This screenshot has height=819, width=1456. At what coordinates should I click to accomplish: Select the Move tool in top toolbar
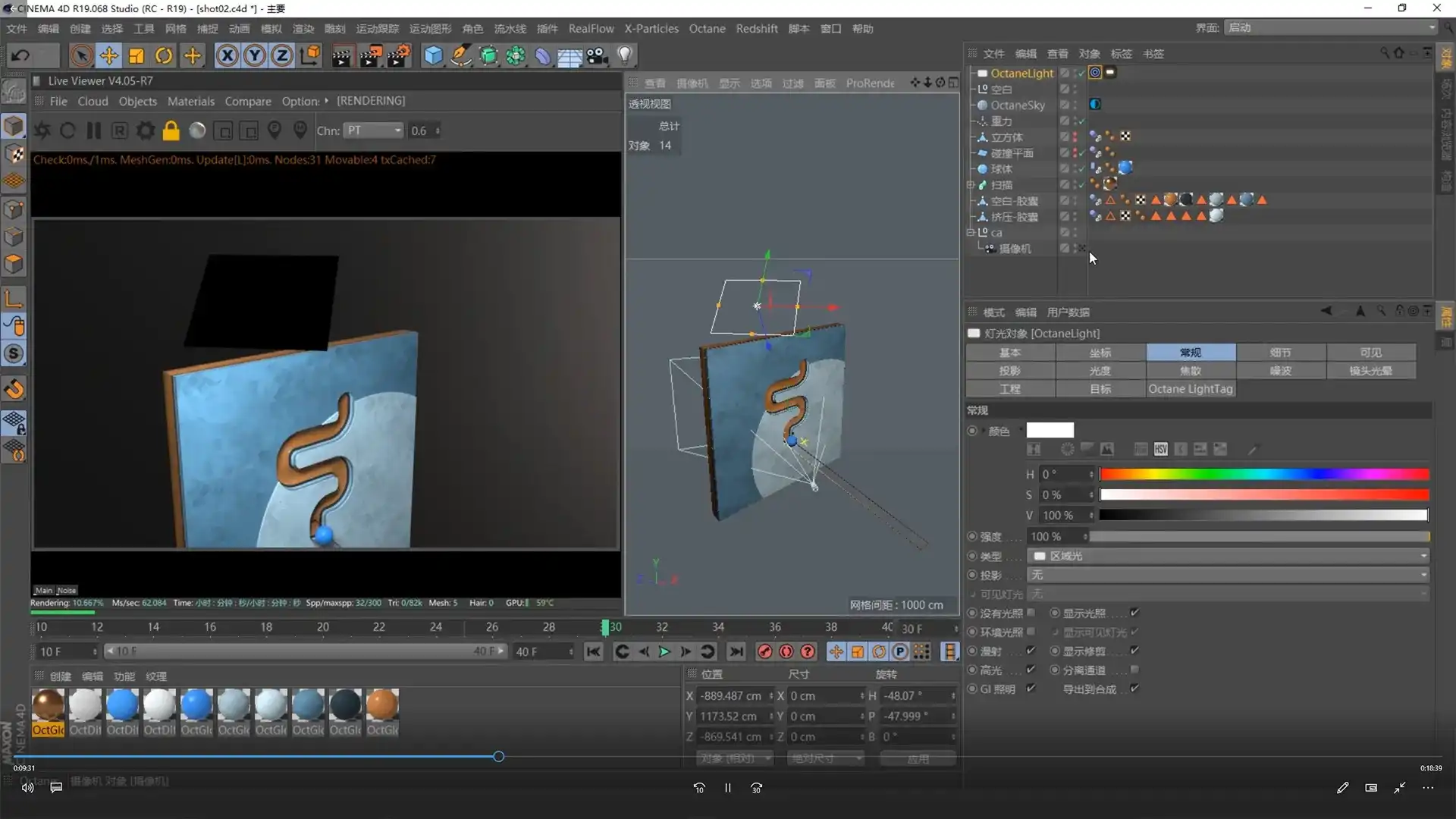(109, 55)
